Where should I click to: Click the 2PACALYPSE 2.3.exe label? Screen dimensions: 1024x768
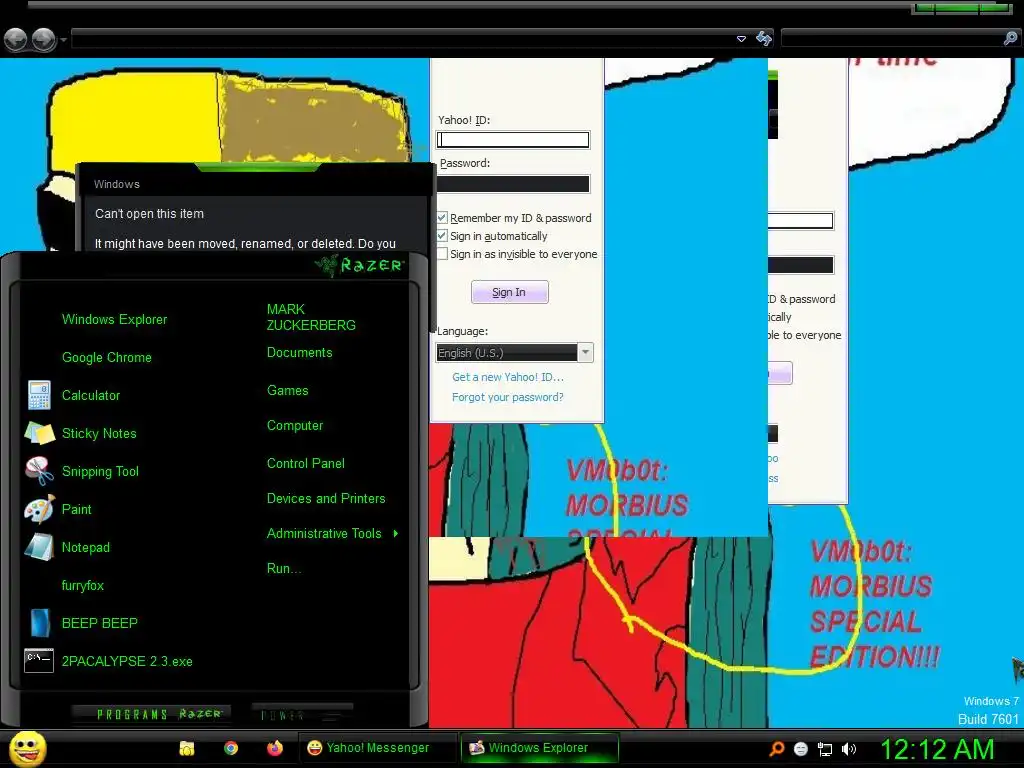[127, 661]
